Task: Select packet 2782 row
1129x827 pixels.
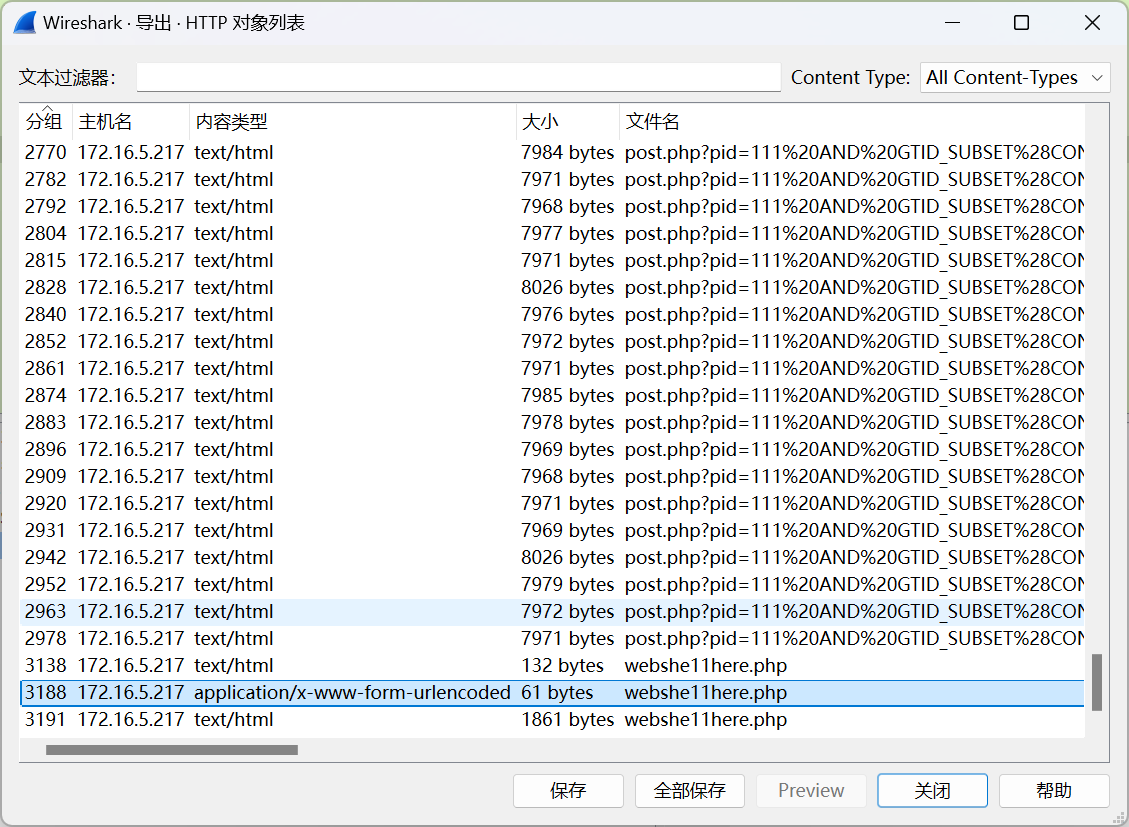Action: click(x=552, y=179)
